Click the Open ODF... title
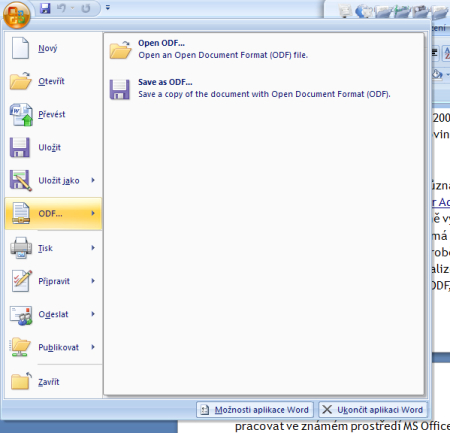The height and width of the screenshot is (433, 450). coord(161,43)
